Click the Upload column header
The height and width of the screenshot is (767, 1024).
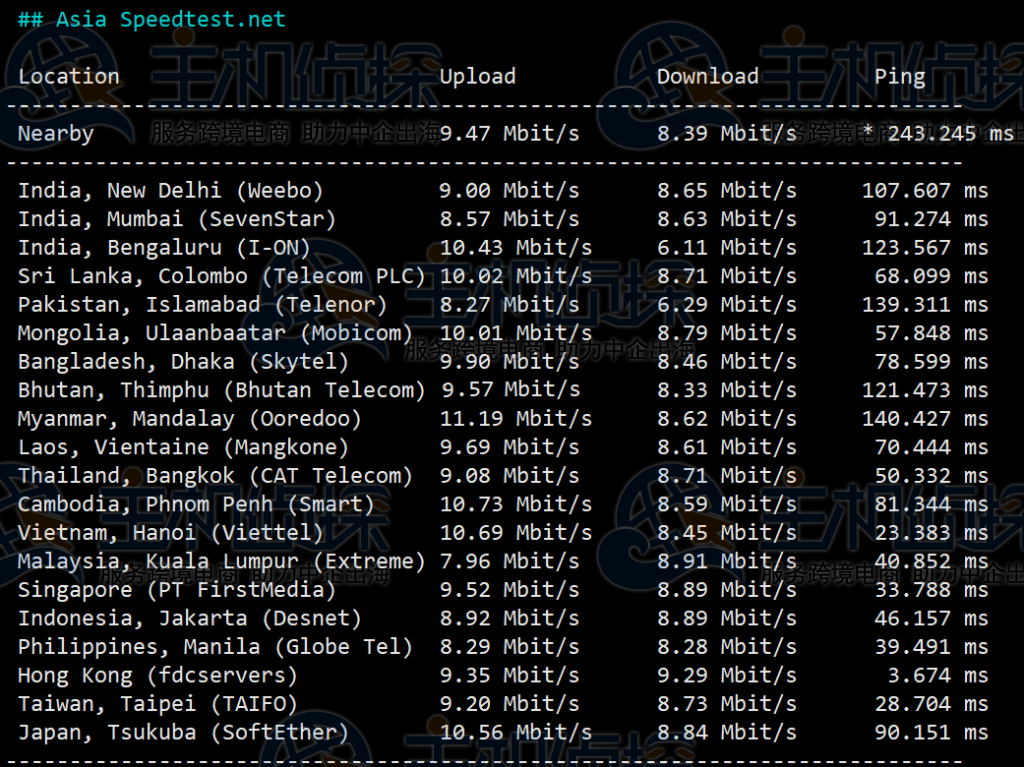477,76
